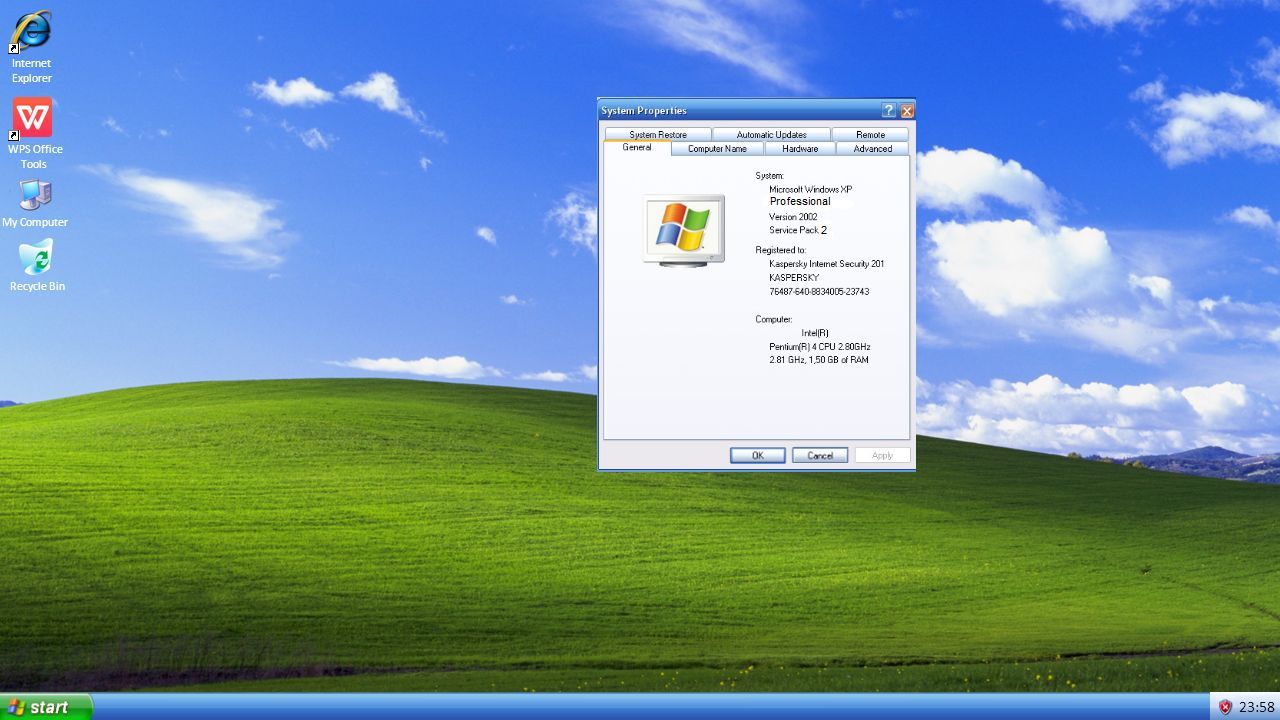Confirm with the OK button
Screen dimensions: 1280x720
757,455
